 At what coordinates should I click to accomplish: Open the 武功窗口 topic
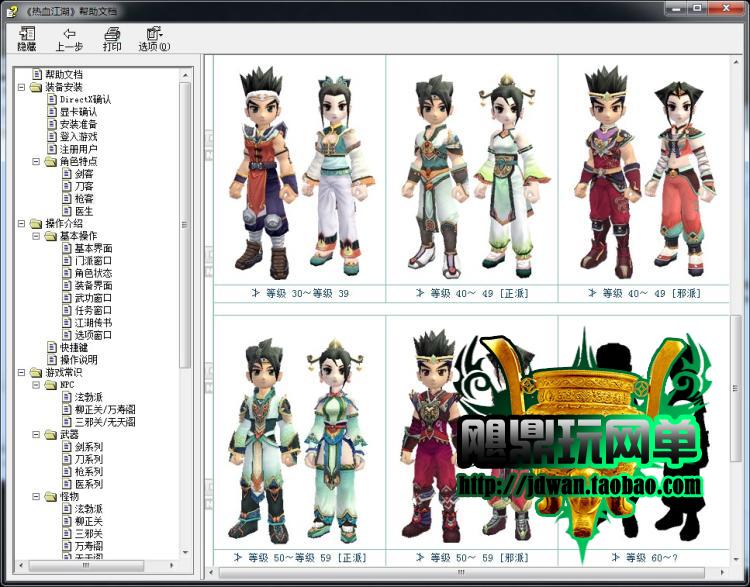point(93,298)
